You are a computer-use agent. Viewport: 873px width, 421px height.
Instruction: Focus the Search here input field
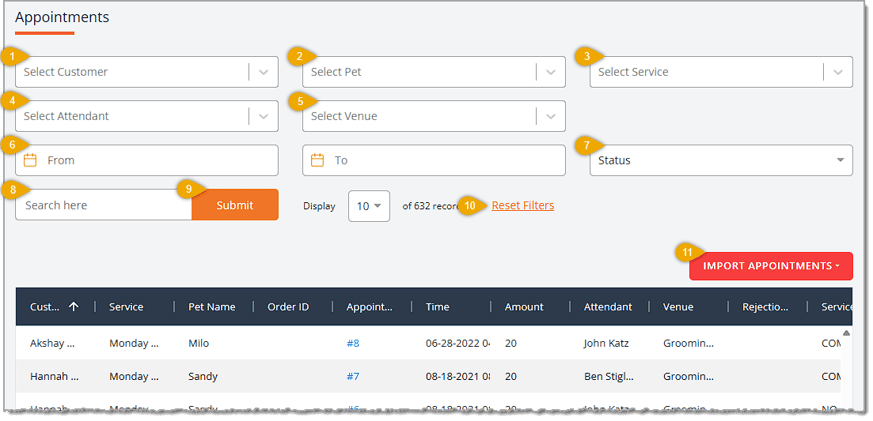[x=104, y=205]
